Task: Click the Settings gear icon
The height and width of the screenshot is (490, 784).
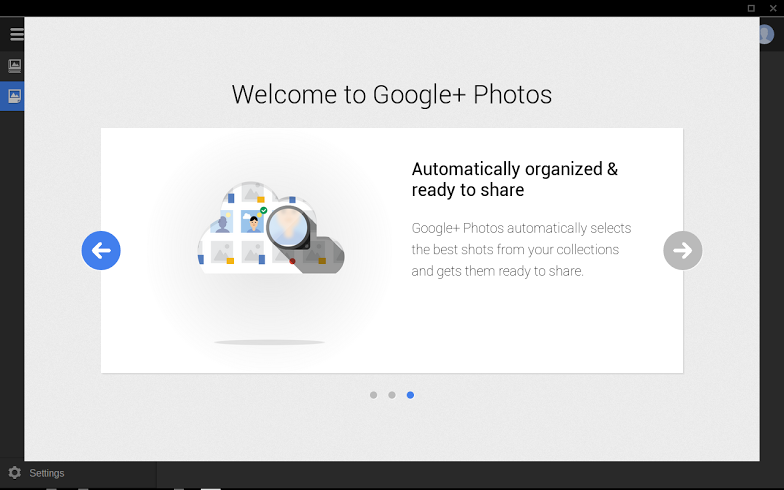Action: click(x=14, y=473)
